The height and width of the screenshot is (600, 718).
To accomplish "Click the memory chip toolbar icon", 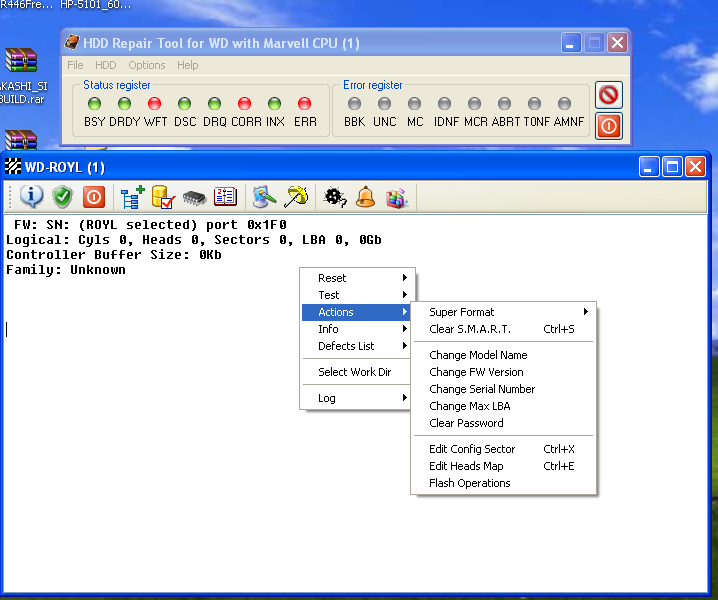I will (194, 198).
